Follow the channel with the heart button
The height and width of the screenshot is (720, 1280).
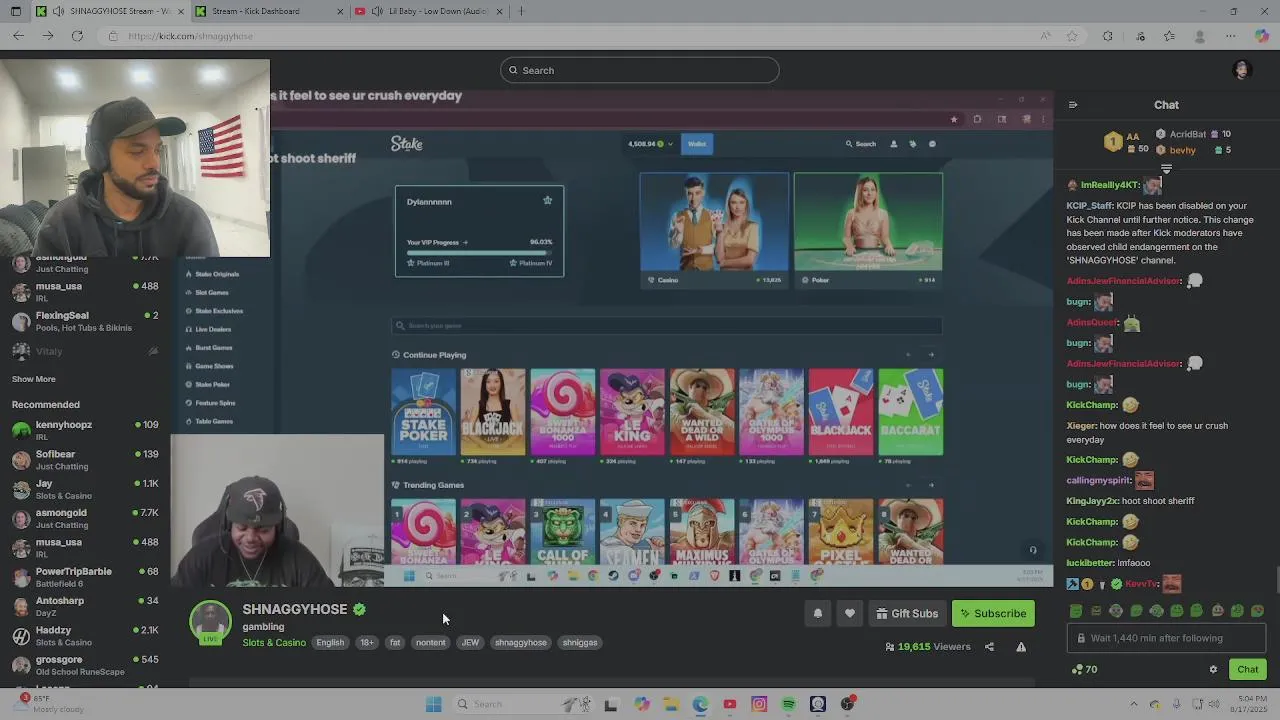850,614
